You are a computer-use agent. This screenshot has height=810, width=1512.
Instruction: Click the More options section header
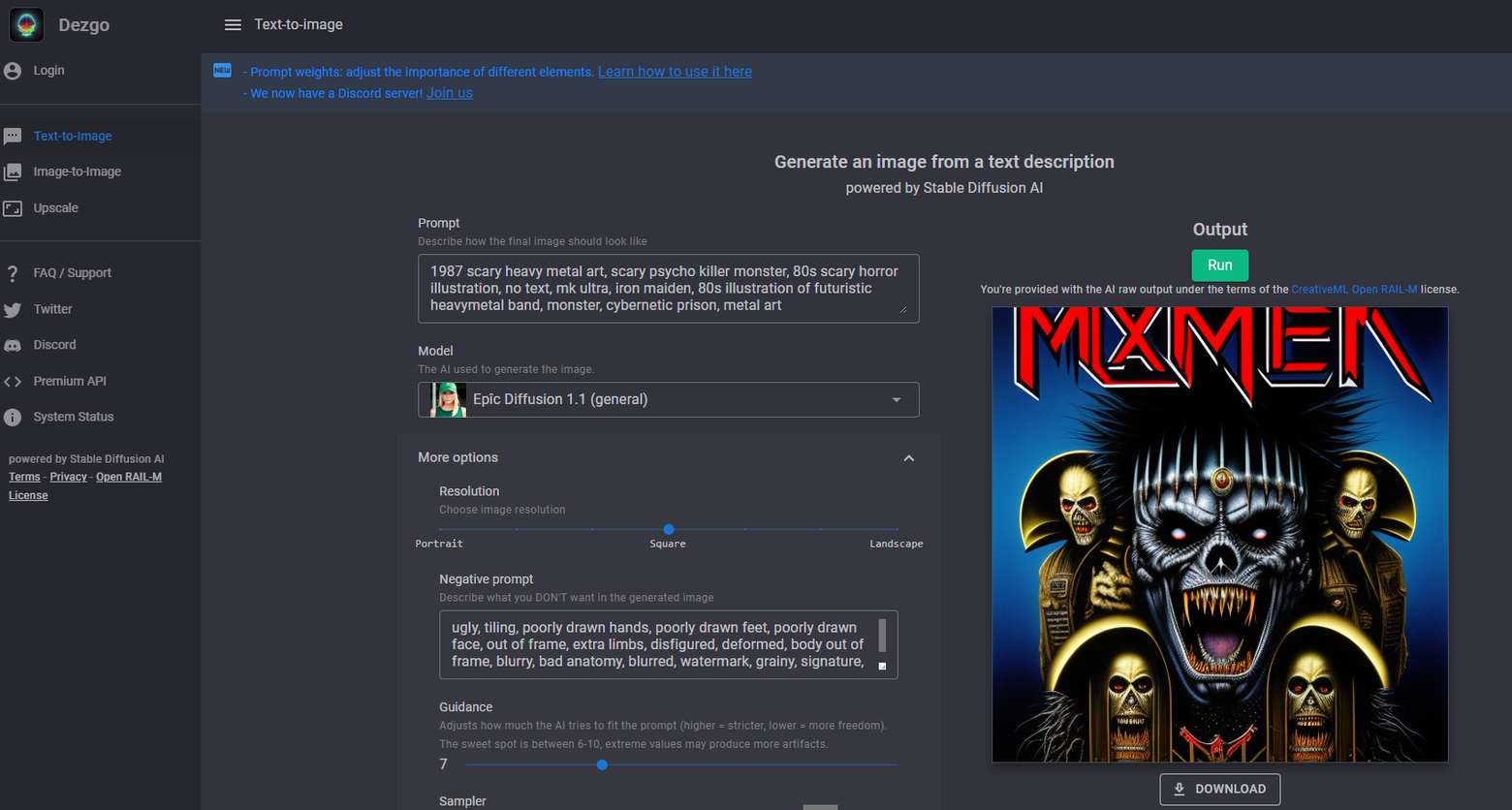669,457
